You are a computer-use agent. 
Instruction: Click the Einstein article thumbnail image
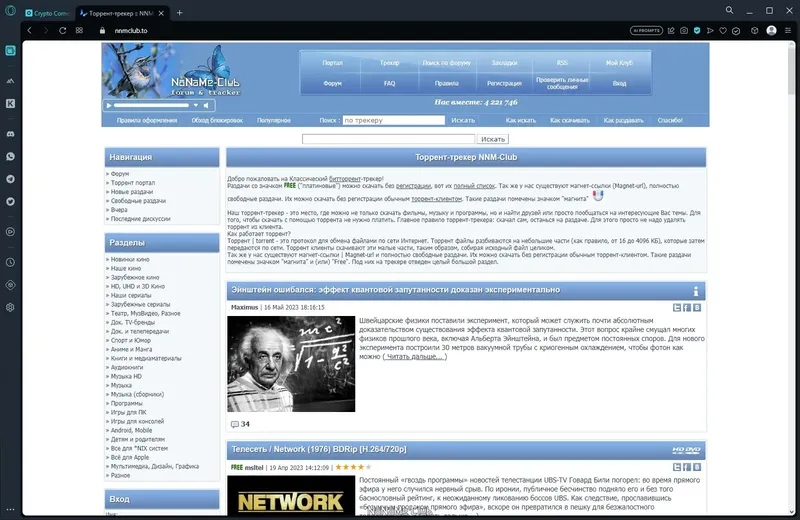(x=291, y=364)
